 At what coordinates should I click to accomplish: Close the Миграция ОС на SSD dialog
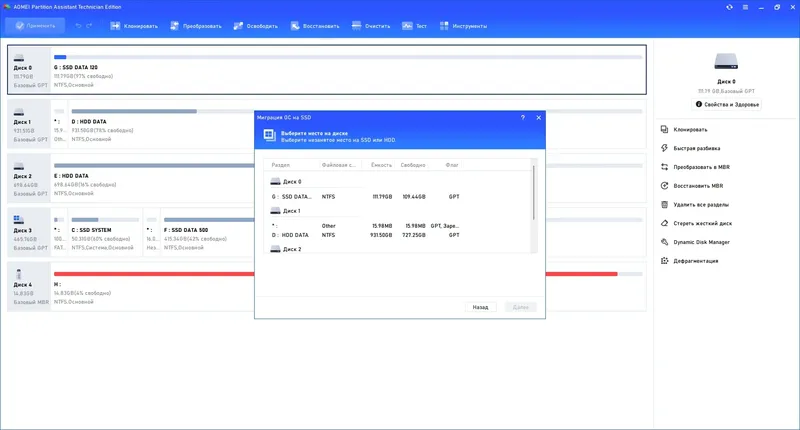pos(538,118)
